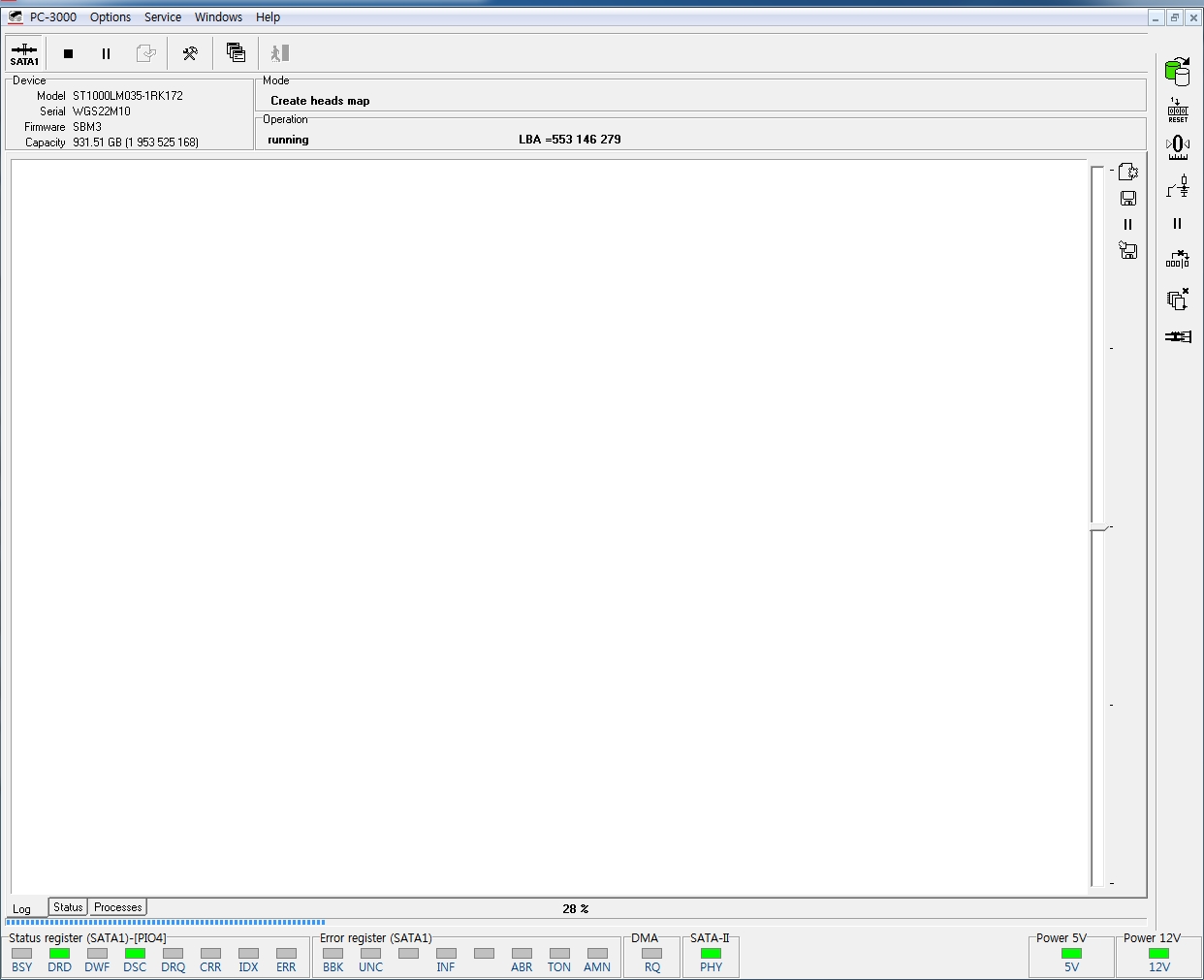The width and height of the screenshot is (1204, 980).
Task: Open the PC-3000 menu
Action: [52, 17]
